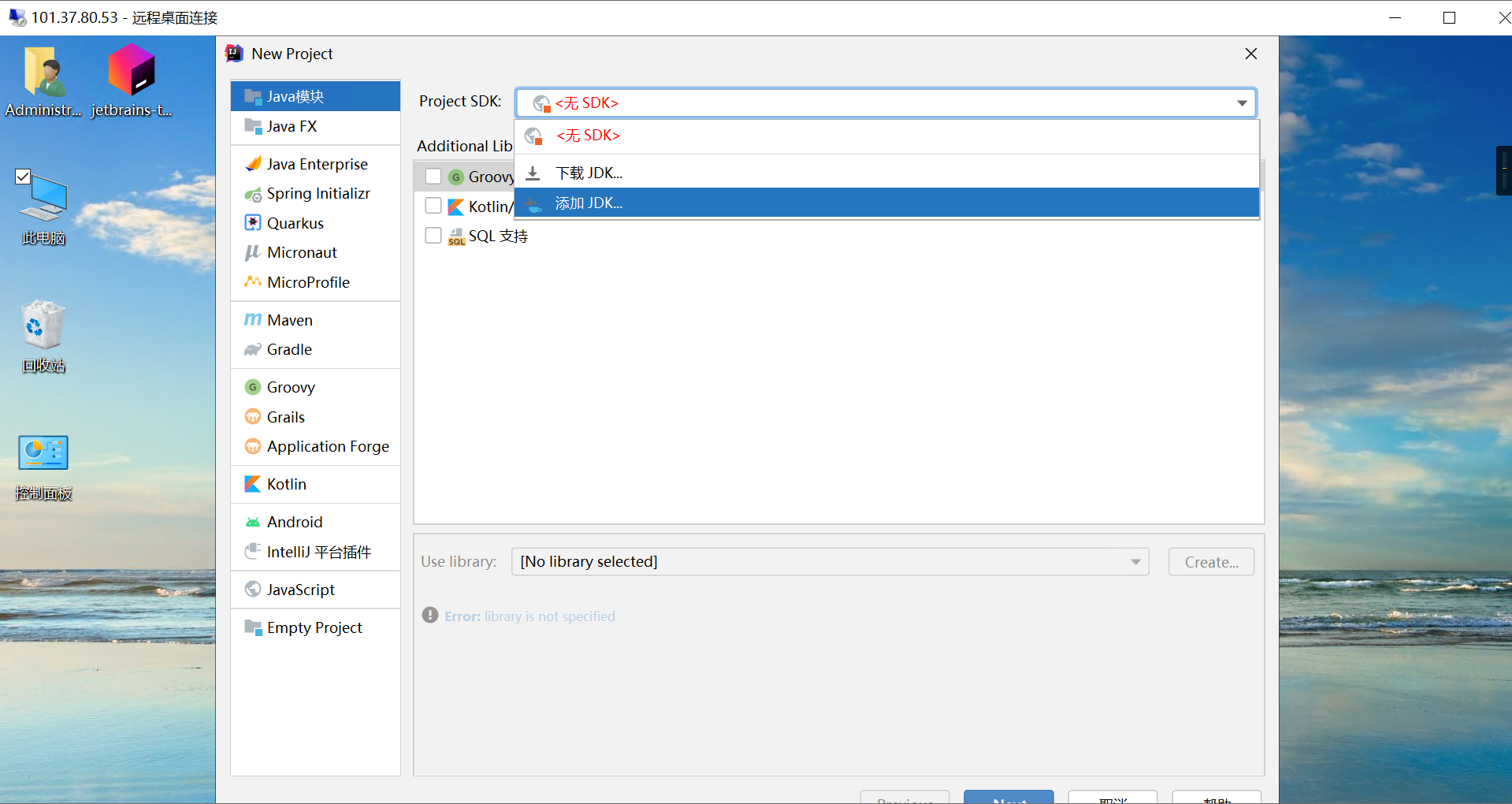This screenshot has height=804, width=1512.
Task: Select the 回收站 recycle bin icon
Action: 43,336
